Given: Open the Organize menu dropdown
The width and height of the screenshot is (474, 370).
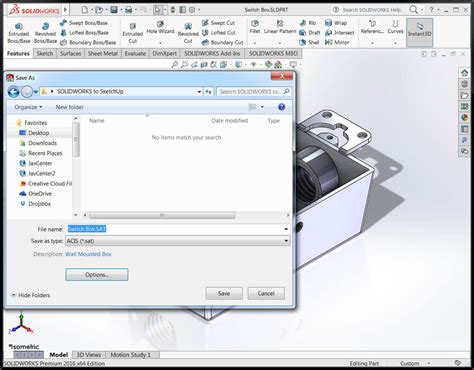Looking at the screenshot, I should click(x=28, y=107).
